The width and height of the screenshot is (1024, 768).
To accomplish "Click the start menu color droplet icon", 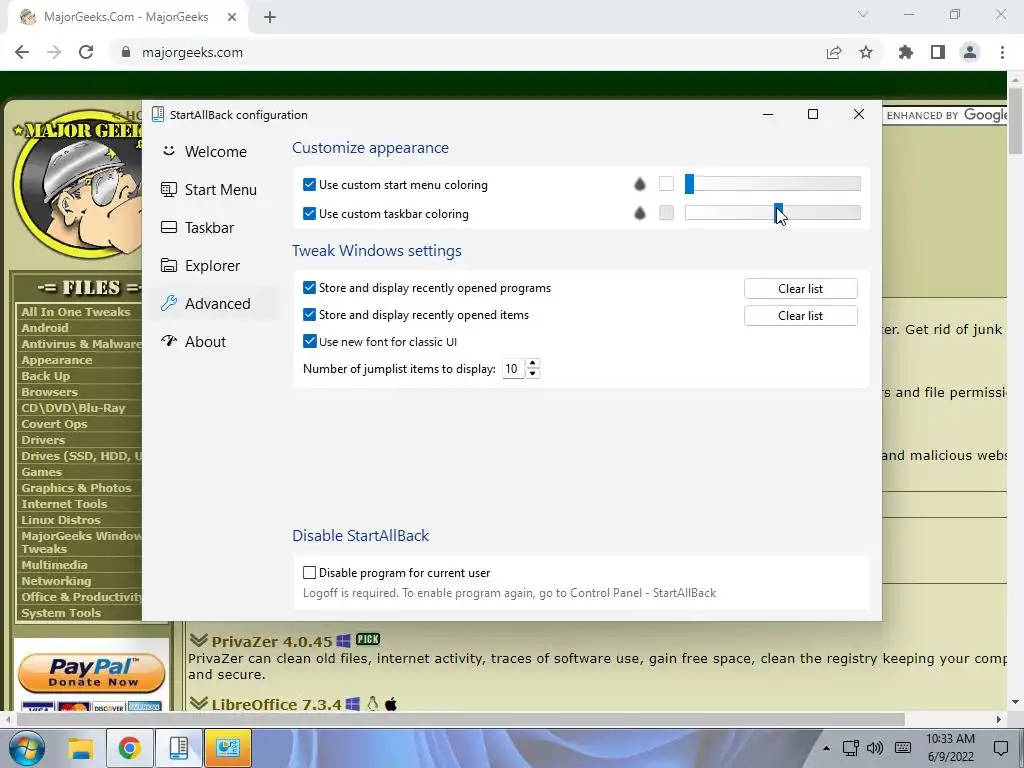I will click(640, 185).
